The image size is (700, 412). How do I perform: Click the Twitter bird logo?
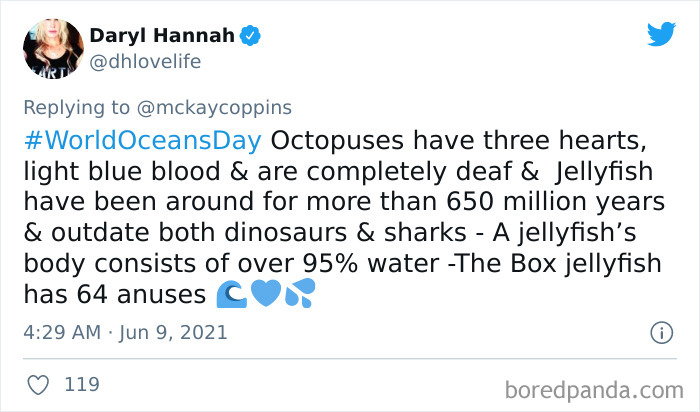pyautogui.click(x=661, y=34)
